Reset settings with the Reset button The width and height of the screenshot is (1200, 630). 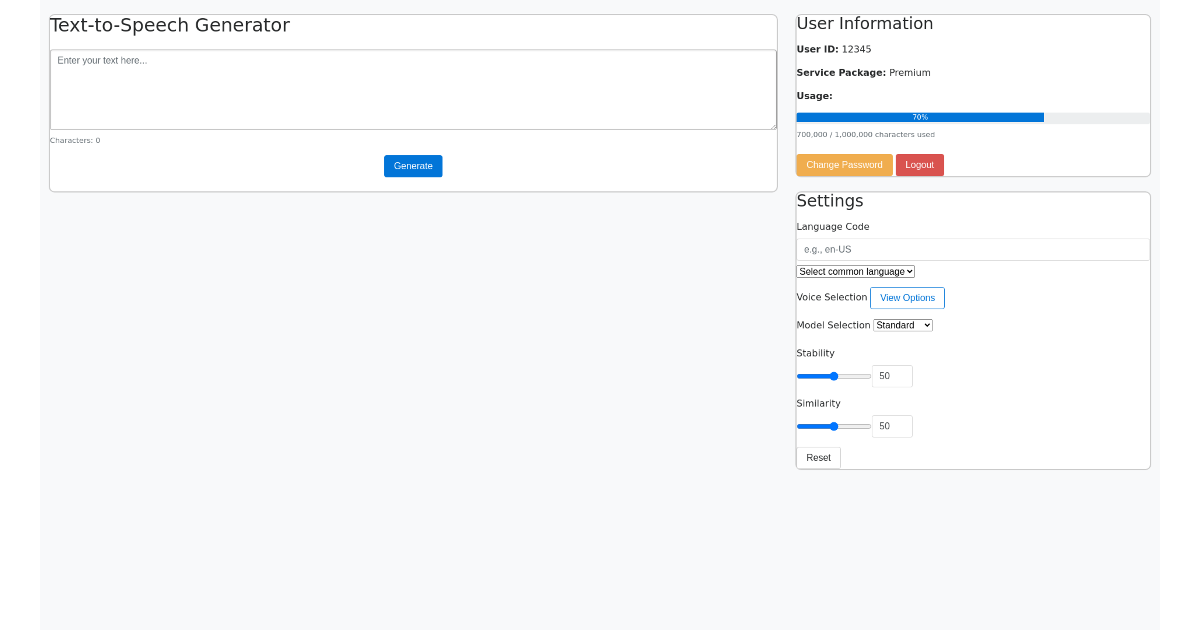tap(818, 458)
